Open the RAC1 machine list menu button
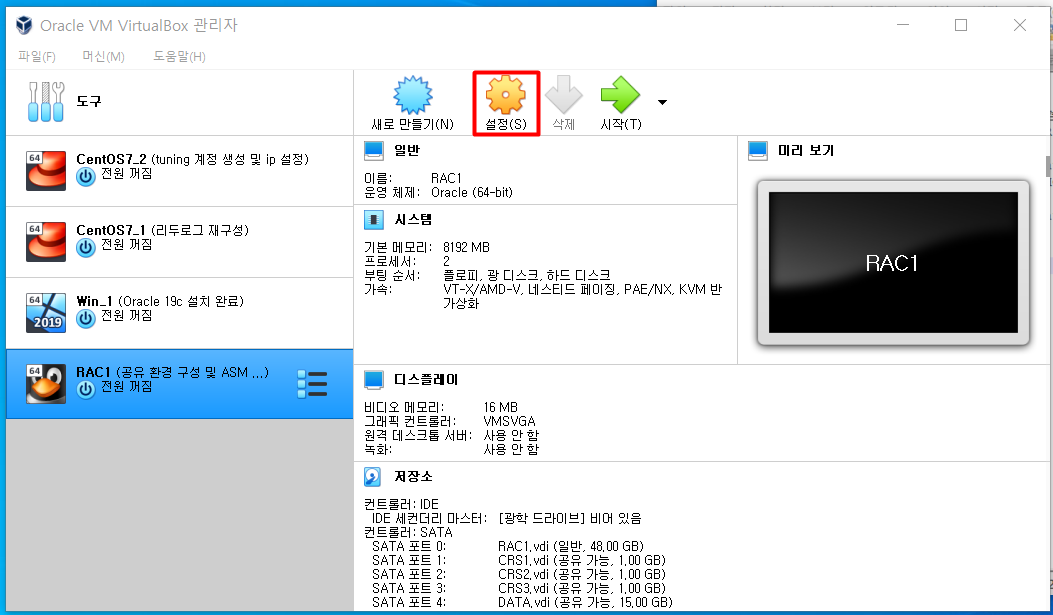 point(312,384)
